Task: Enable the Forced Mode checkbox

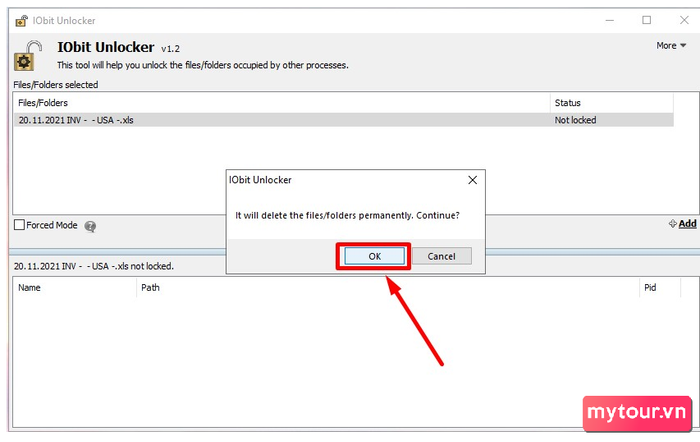Action: coord(19,225)
